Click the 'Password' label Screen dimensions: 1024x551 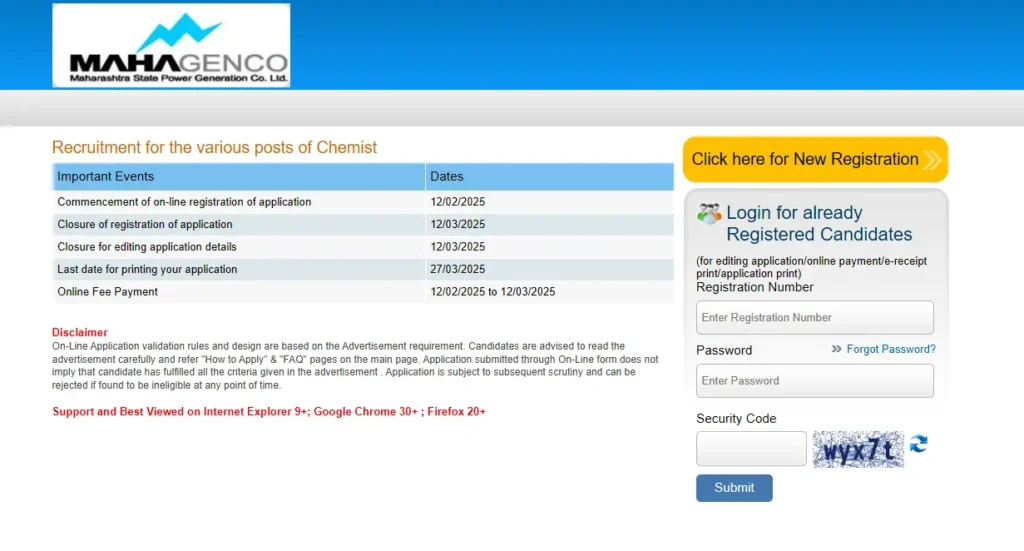point(724,351)
